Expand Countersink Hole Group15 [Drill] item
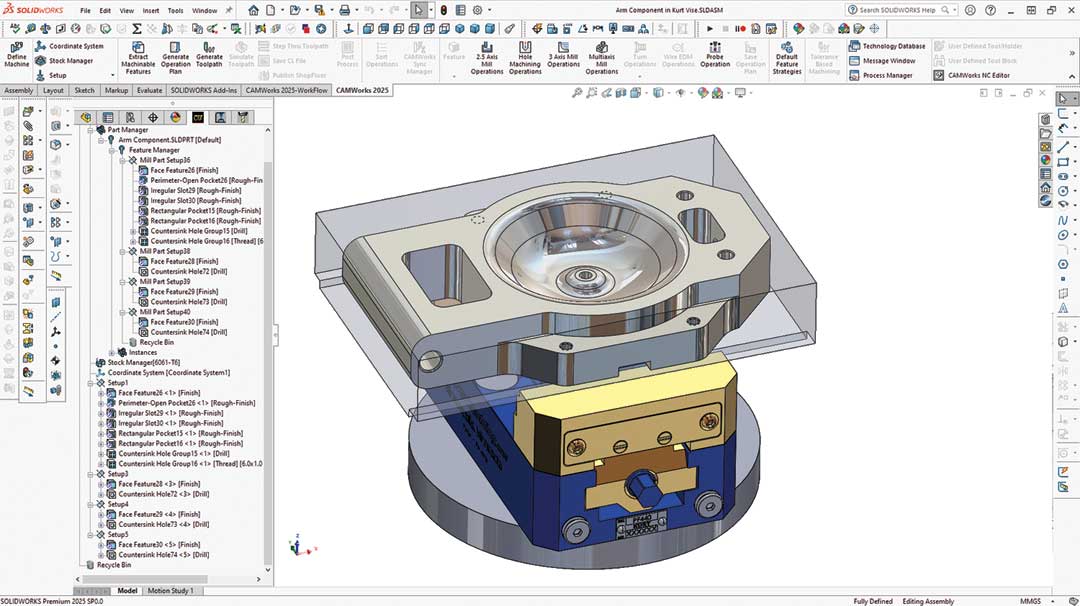The image size is (1080, 606). 133,231
